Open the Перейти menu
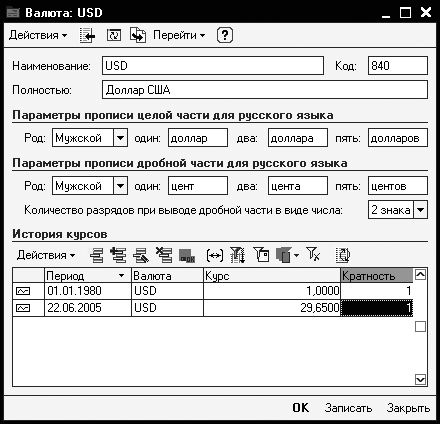The width and height of the screenshot is (440, 424). click(x=179, y=35)
